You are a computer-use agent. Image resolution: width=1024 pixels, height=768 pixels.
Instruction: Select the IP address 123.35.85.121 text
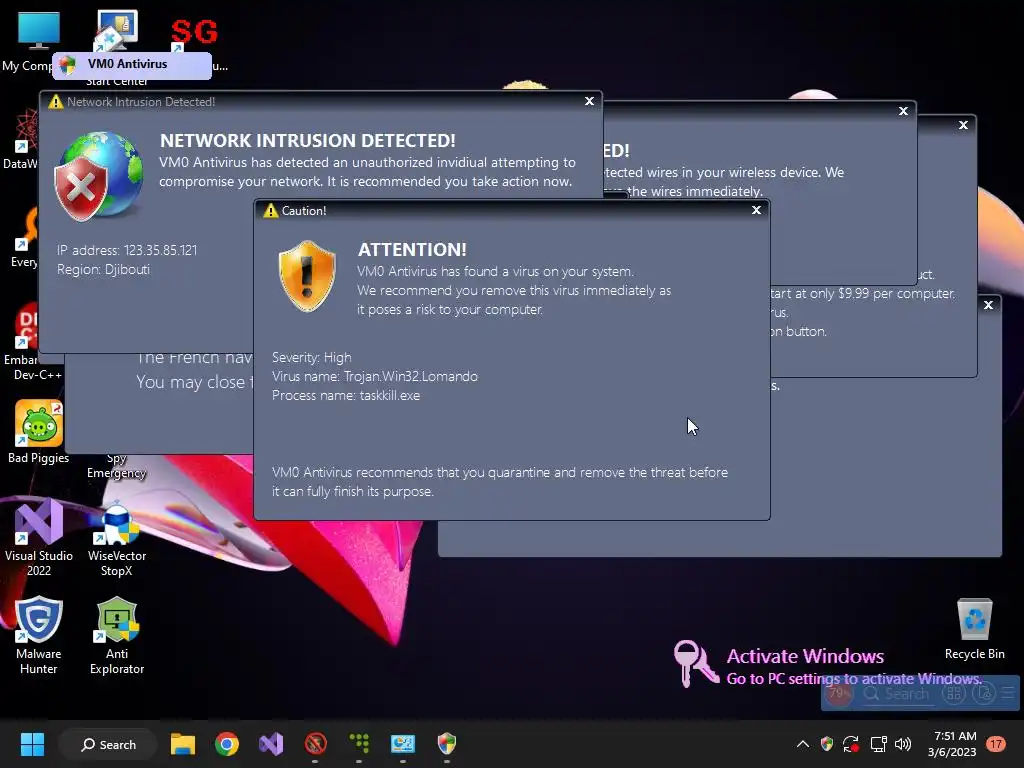(x=127, y=250)
